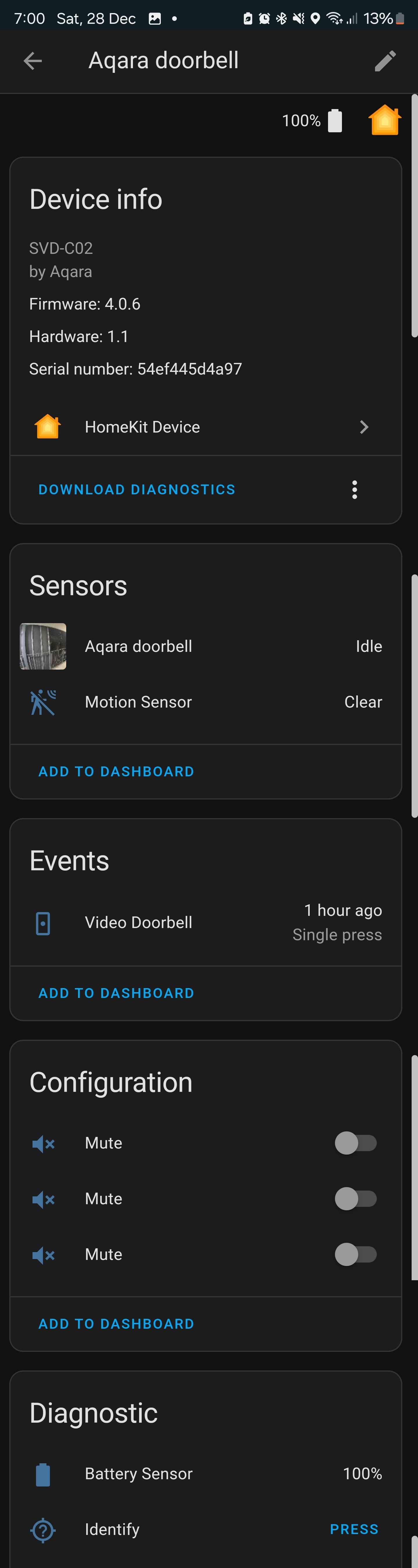Tap the Battery Sensor icon in Diagnostic
Screen dimensions: 418x1568
click(x=43, y=1474)
